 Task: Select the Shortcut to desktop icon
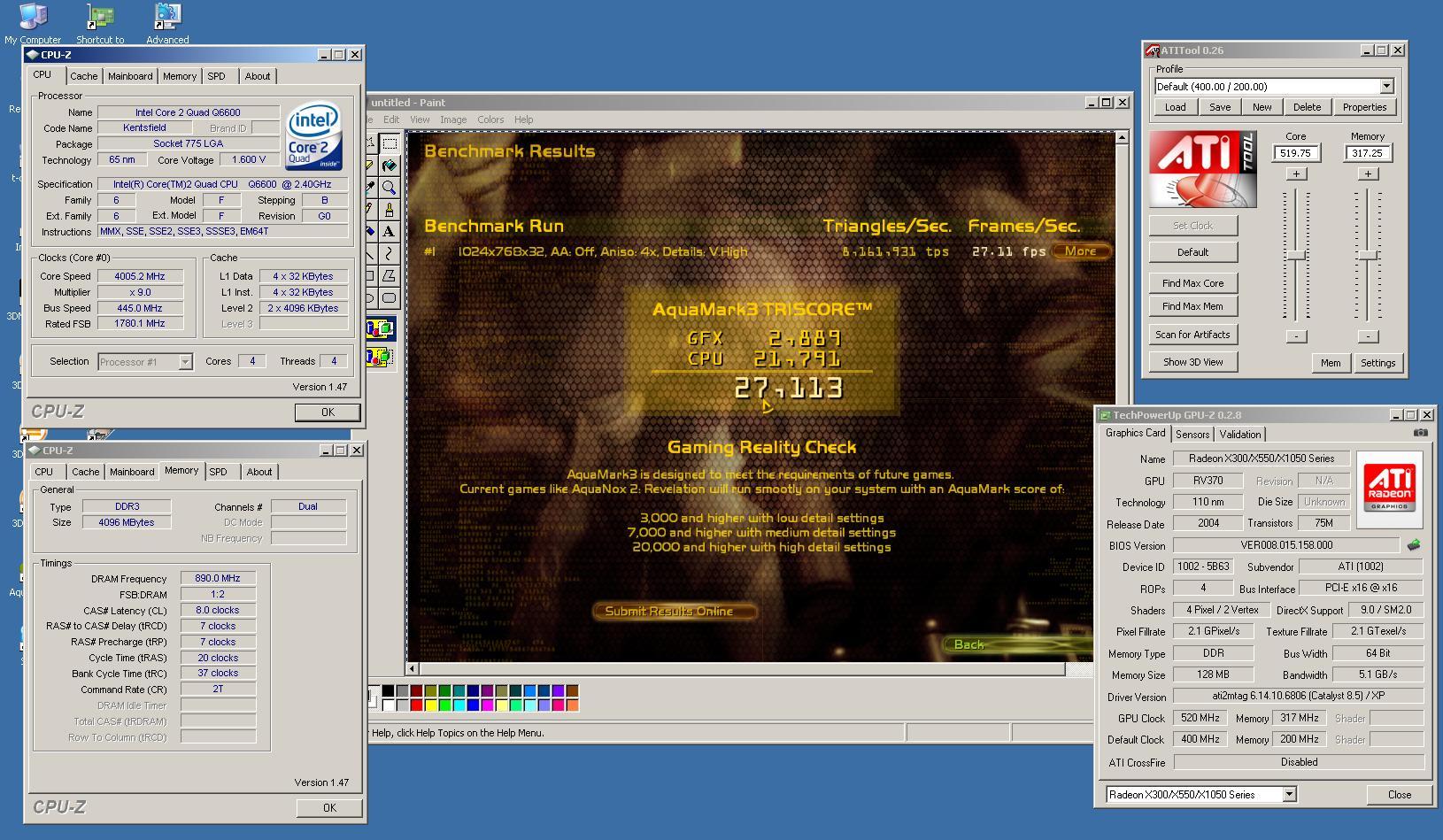100,22
